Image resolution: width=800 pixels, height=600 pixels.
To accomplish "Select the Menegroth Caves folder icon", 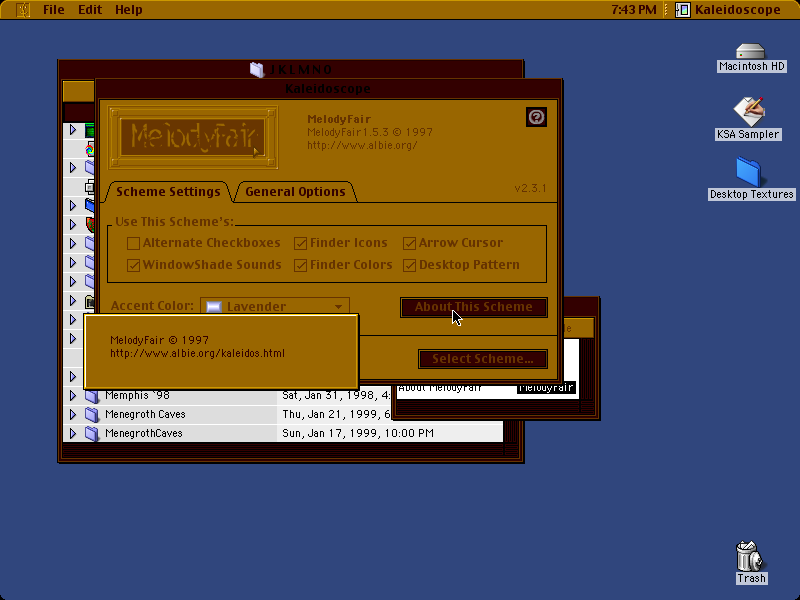I will [91, 414].
